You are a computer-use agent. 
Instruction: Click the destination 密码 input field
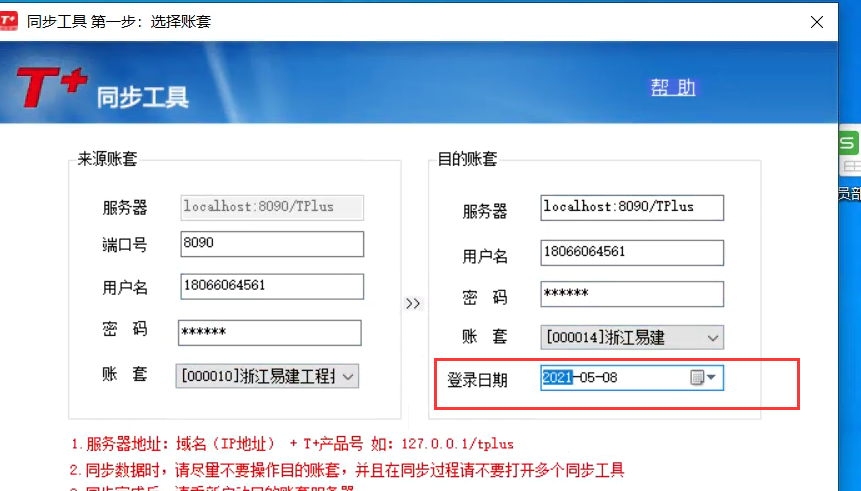[632, 294]
